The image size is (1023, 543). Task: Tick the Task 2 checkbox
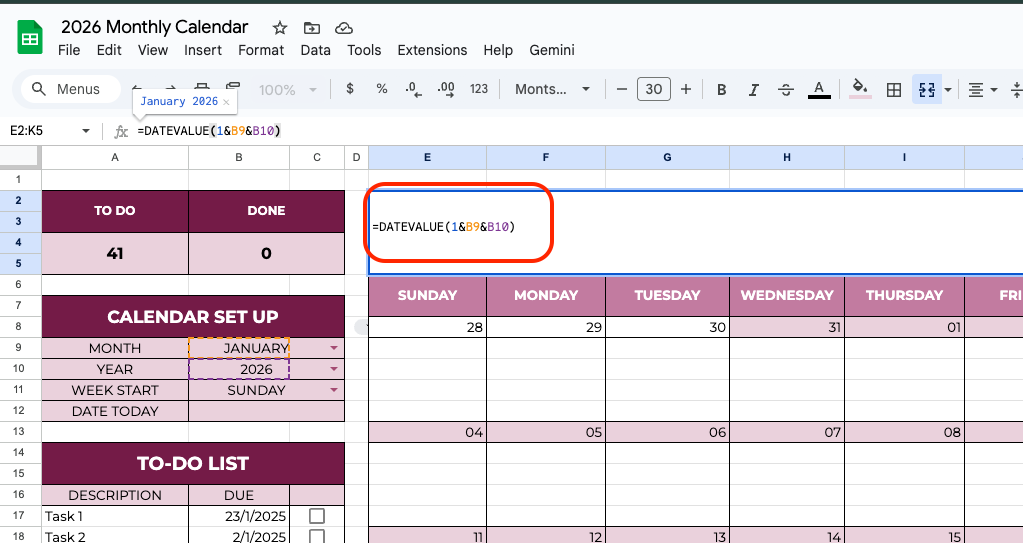point(316,537)
